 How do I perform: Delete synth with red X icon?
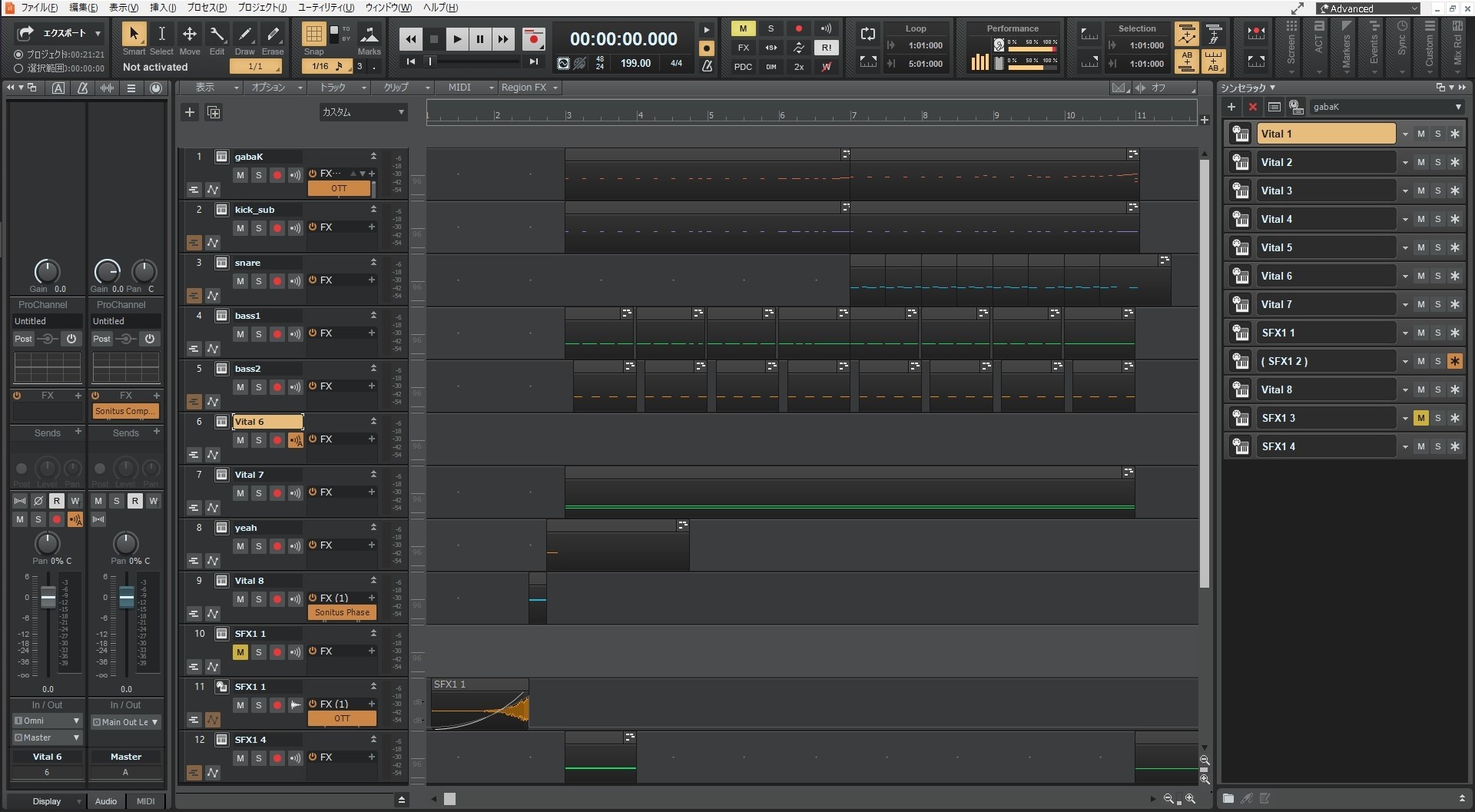point(1253,107)
